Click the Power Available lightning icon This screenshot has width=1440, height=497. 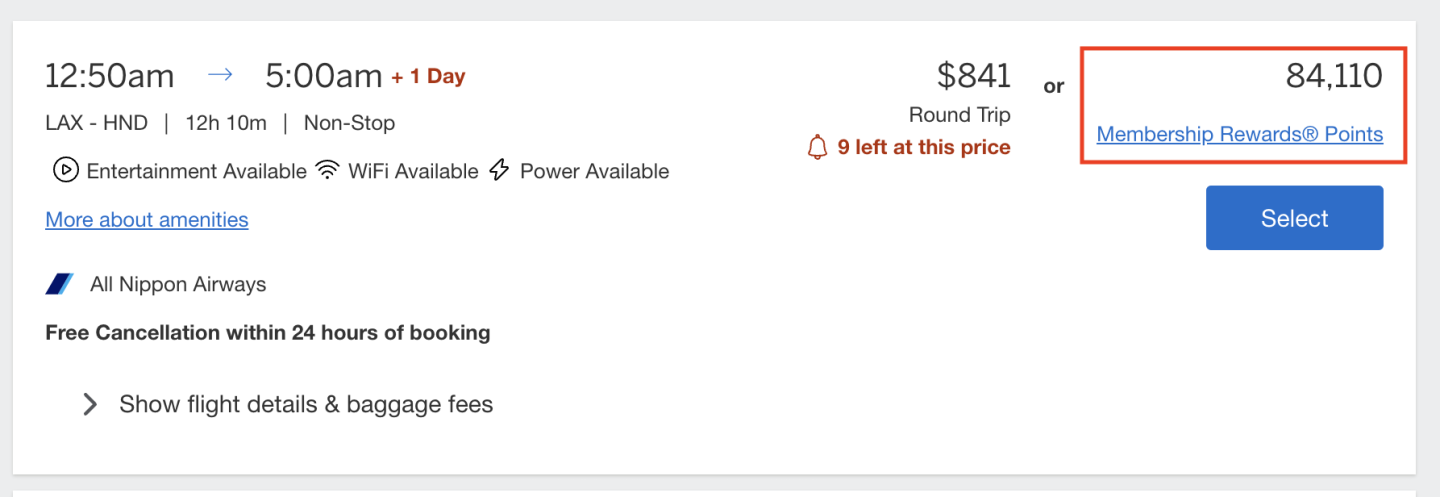[x=499, y=171]
